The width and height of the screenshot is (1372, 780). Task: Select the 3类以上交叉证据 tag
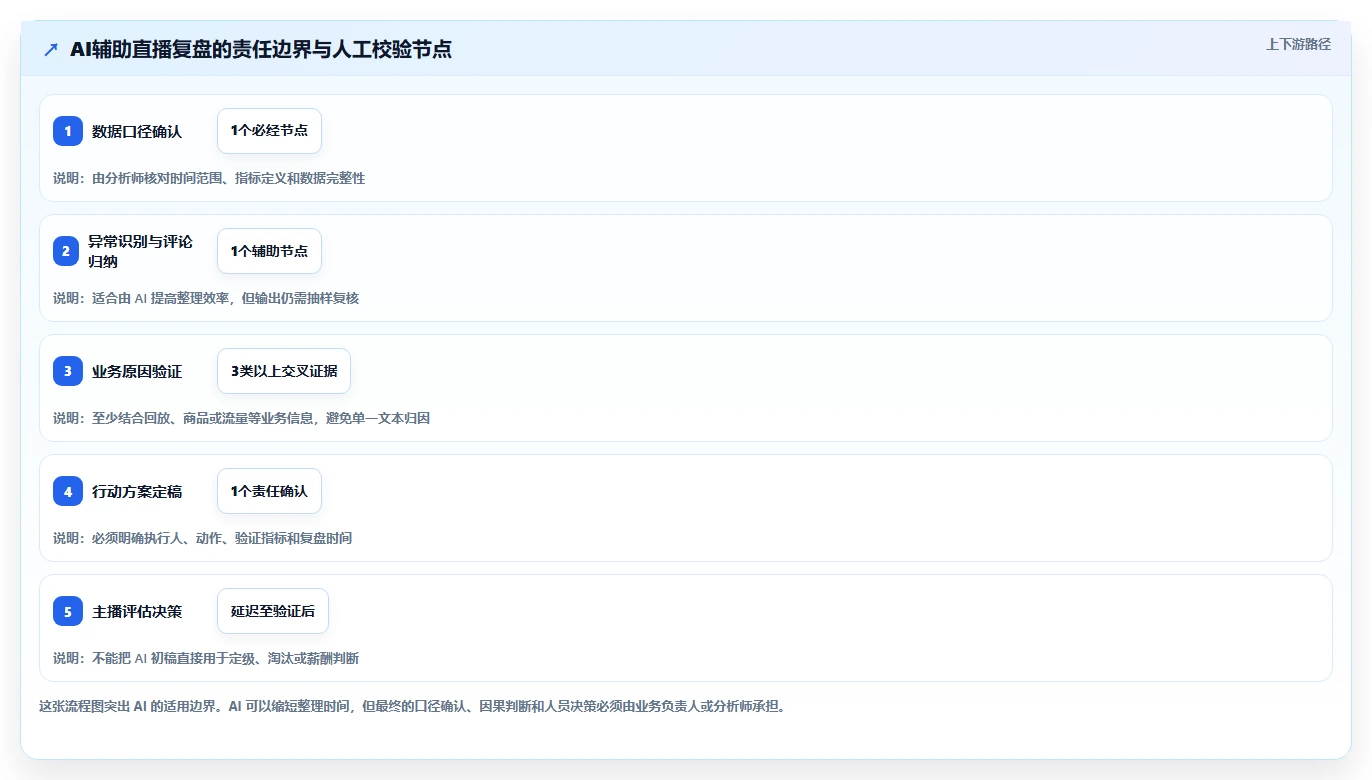(x=284, y=371)
